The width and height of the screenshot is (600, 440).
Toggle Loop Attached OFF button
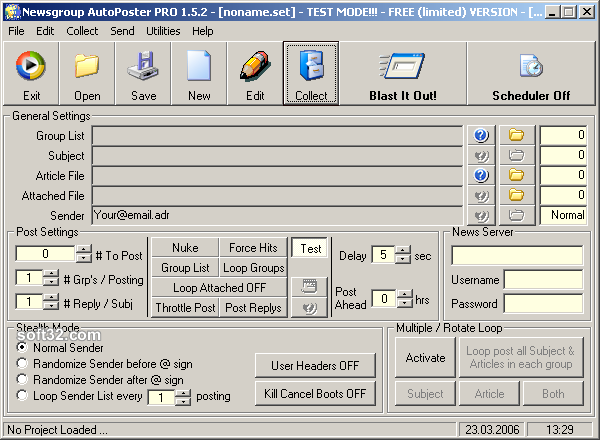pos(219,288)
